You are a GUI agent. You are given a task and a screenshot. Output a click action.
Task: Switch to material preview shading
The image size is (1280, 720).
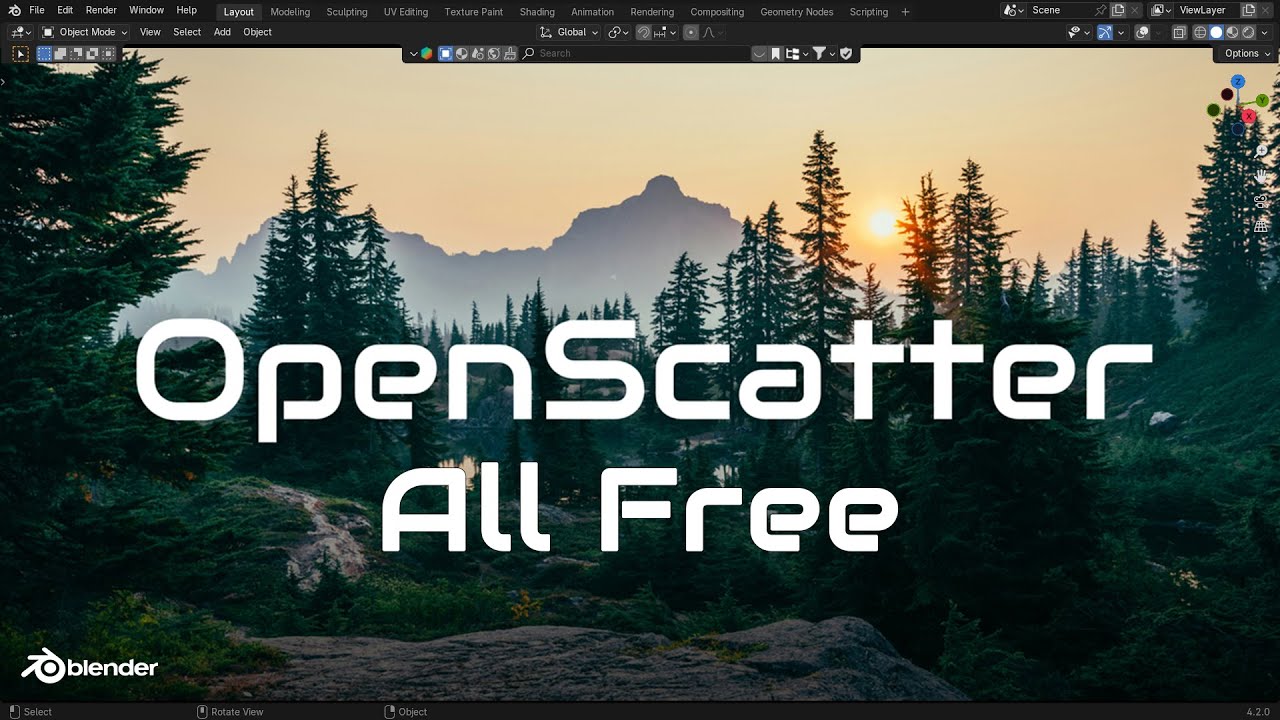1232,32
